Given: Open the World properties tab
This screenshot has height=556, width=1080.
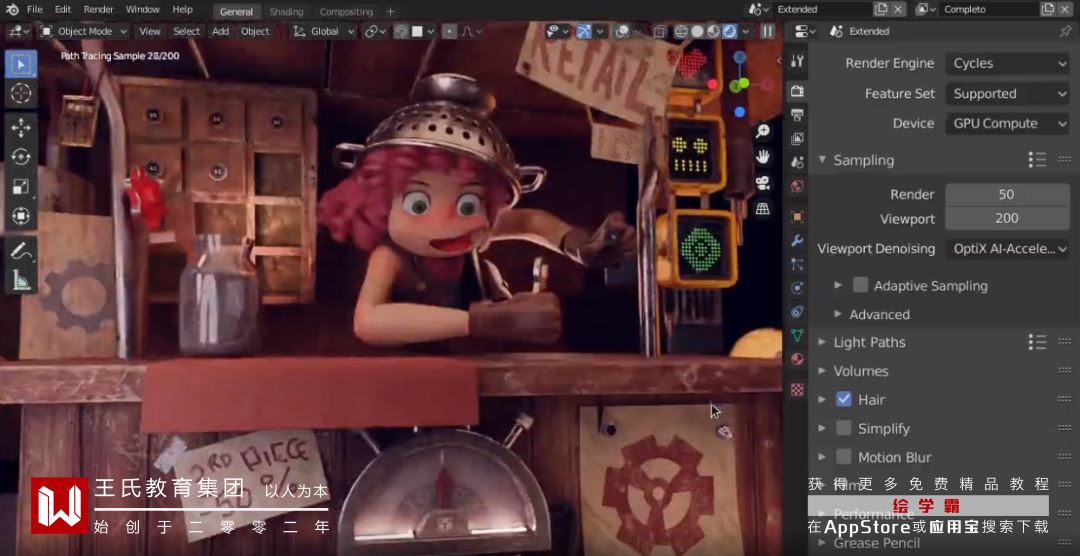Looking at the screenshot, I should pyautogui.click(x=798, y=186).
